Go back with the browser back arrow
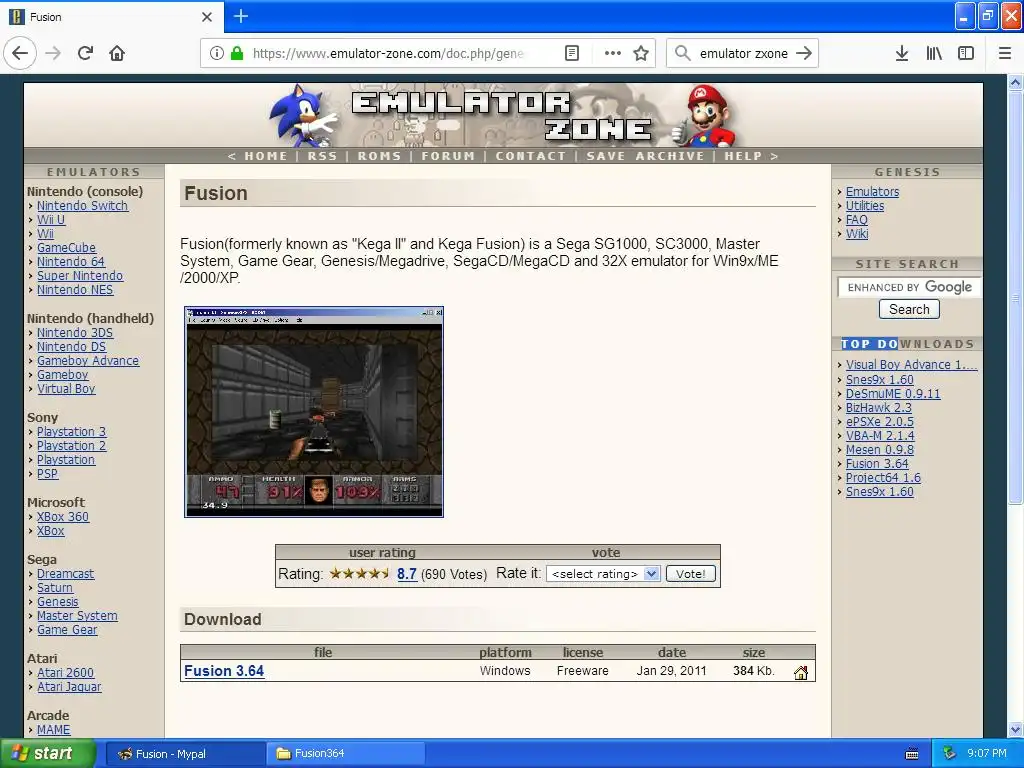 click(x=20, y=53)
